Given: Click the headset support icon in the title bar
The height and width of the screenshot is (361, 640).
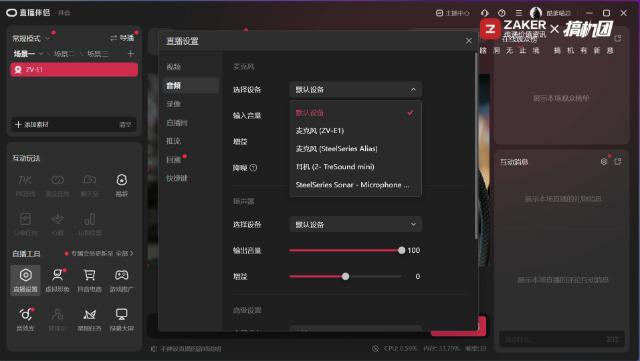Looking at the screenshot, I should (484, 13).
